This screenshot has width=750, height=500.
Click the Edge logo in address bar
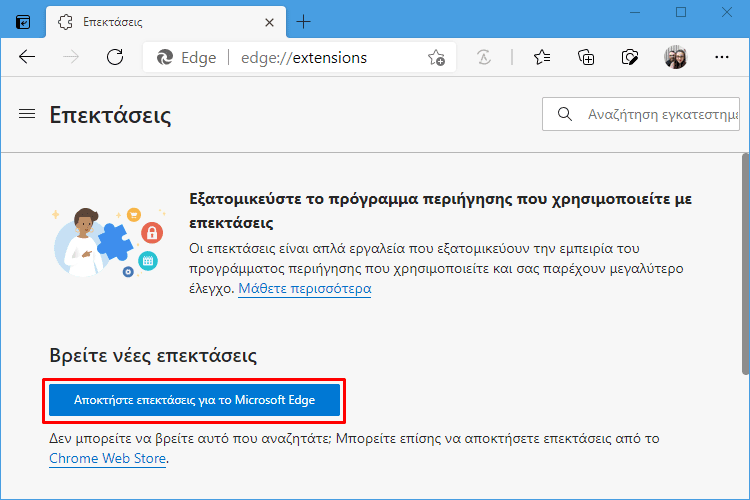[165, 57]
